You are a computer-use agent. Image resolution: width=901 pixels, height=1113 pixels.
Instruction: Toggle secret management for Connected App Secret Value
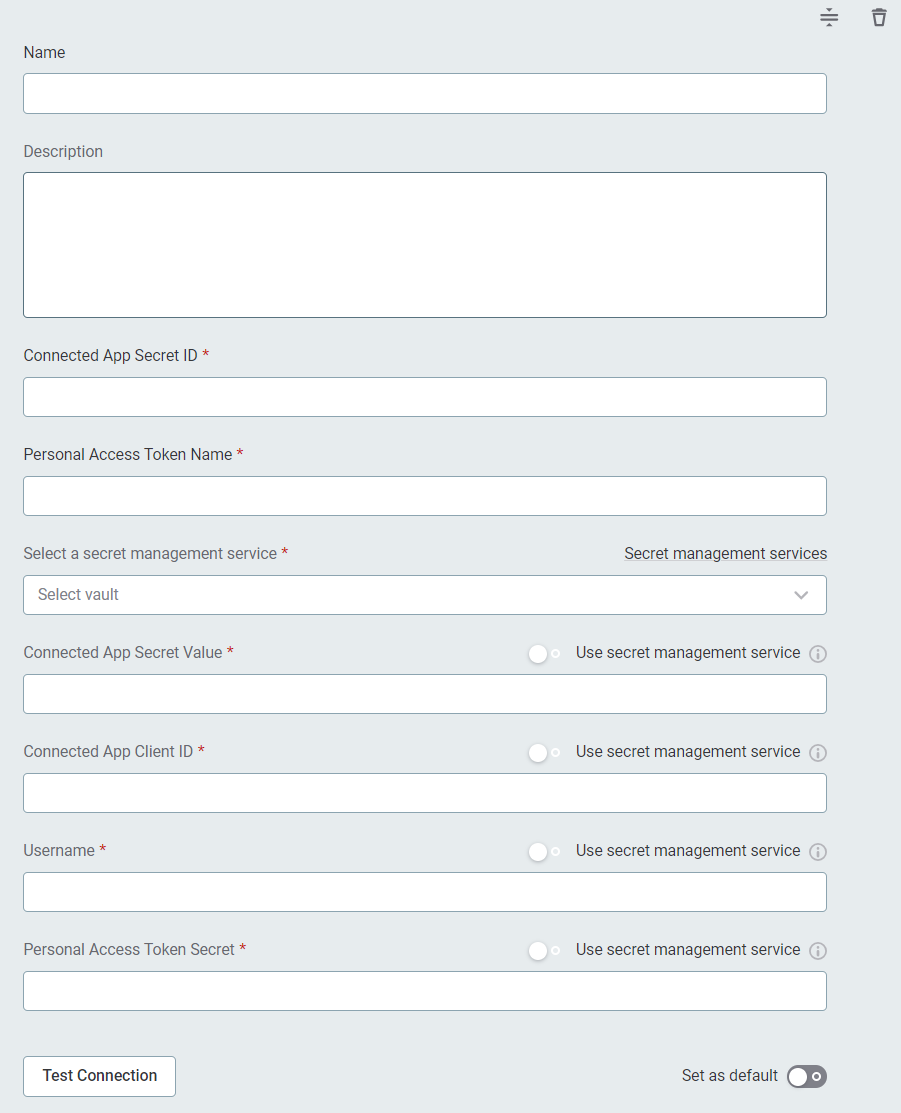[544, 653]
